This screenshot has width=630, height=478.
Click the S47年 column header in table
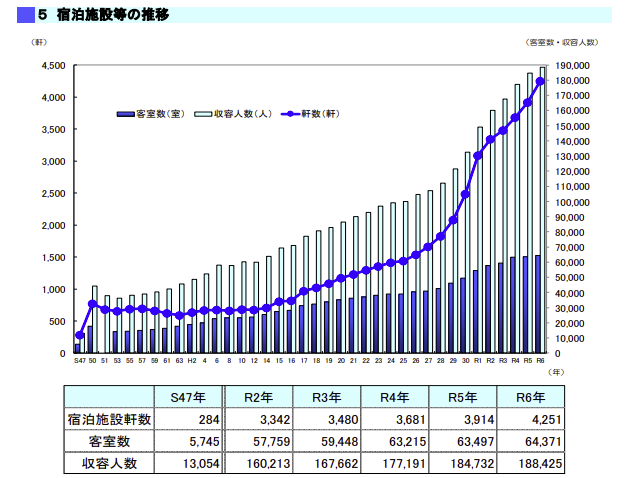pos(187,397)
